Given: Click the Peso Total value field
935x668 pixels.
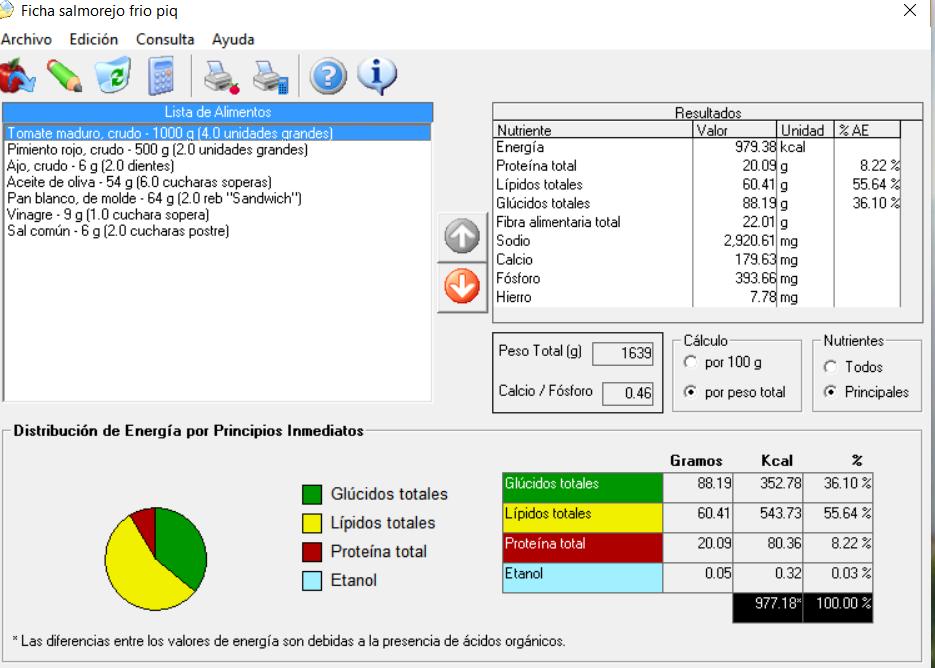Looking at the screenshot, I should tap(622, 353).
